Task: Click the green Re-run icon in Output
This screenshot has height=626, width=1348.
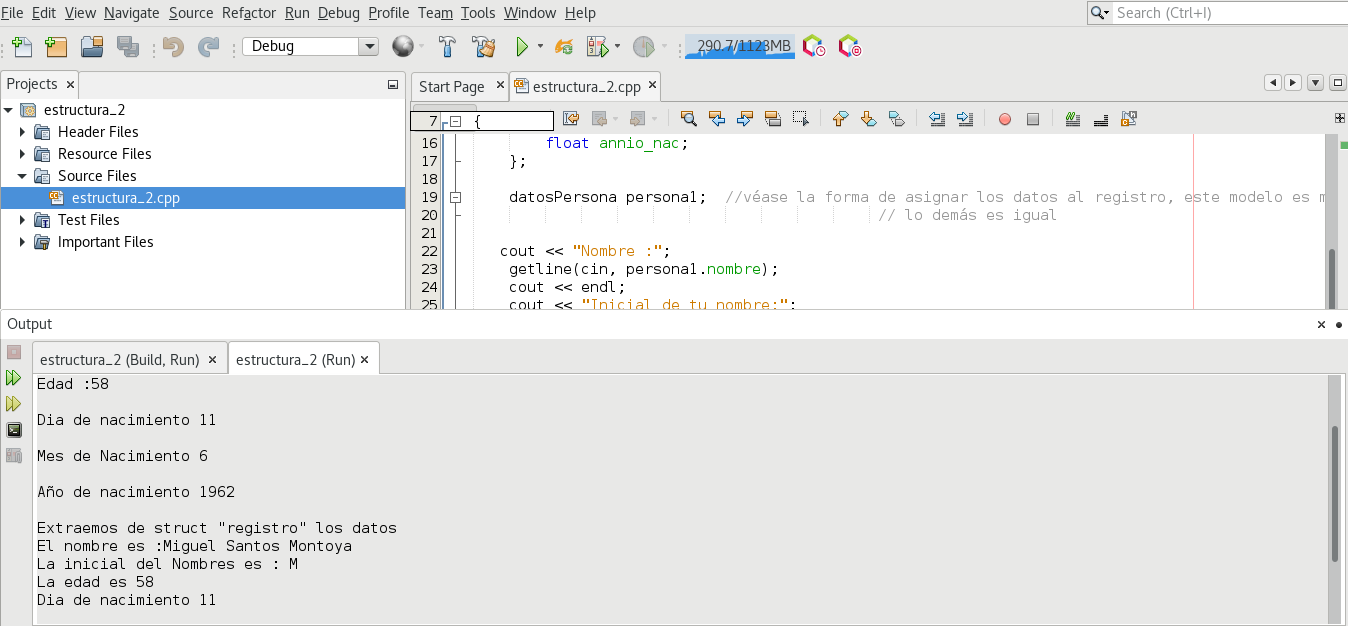Action: click(x=13, y=378)
